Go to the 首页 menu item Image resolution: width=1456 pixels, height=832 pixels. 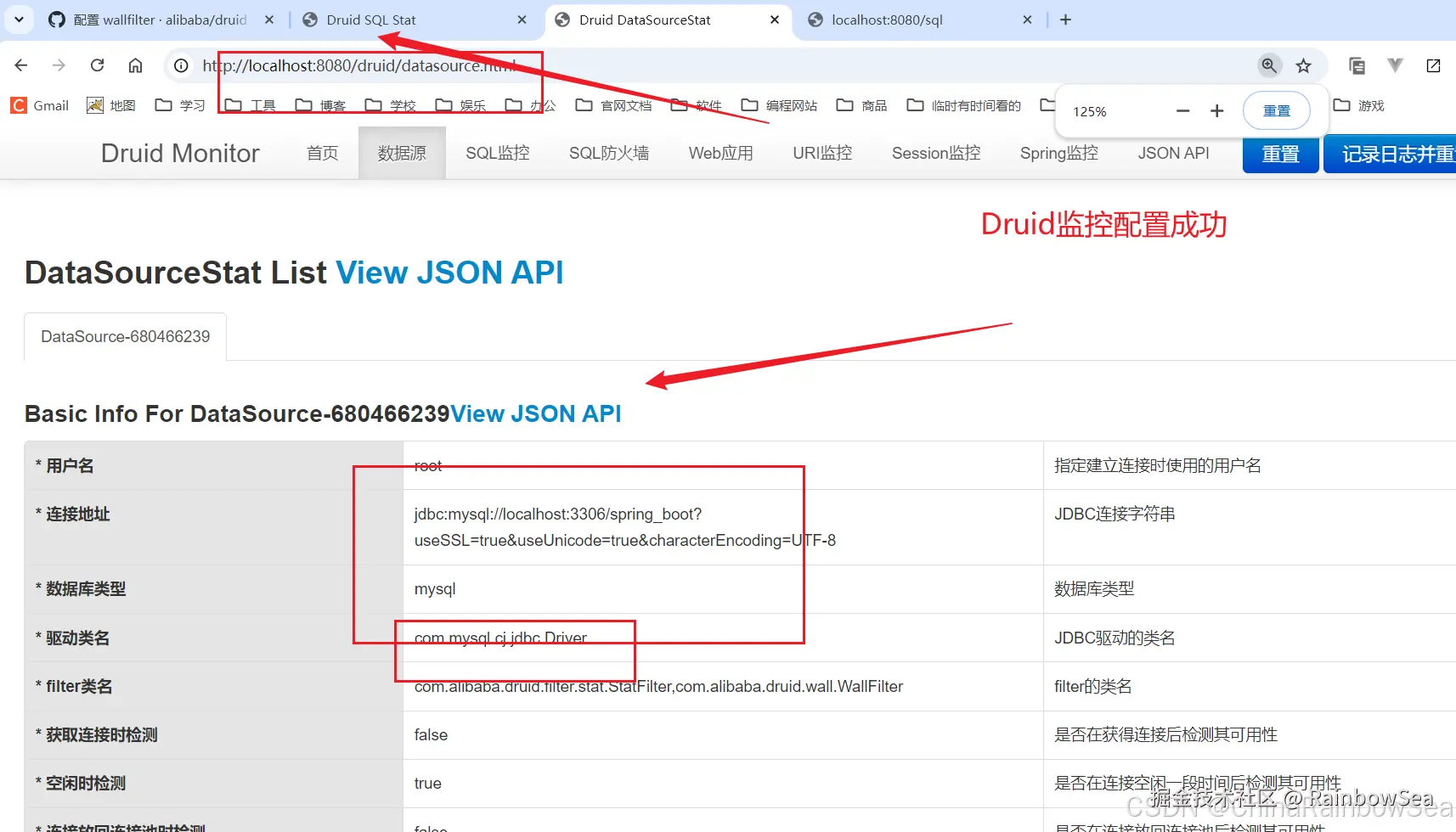pos(323,153)
